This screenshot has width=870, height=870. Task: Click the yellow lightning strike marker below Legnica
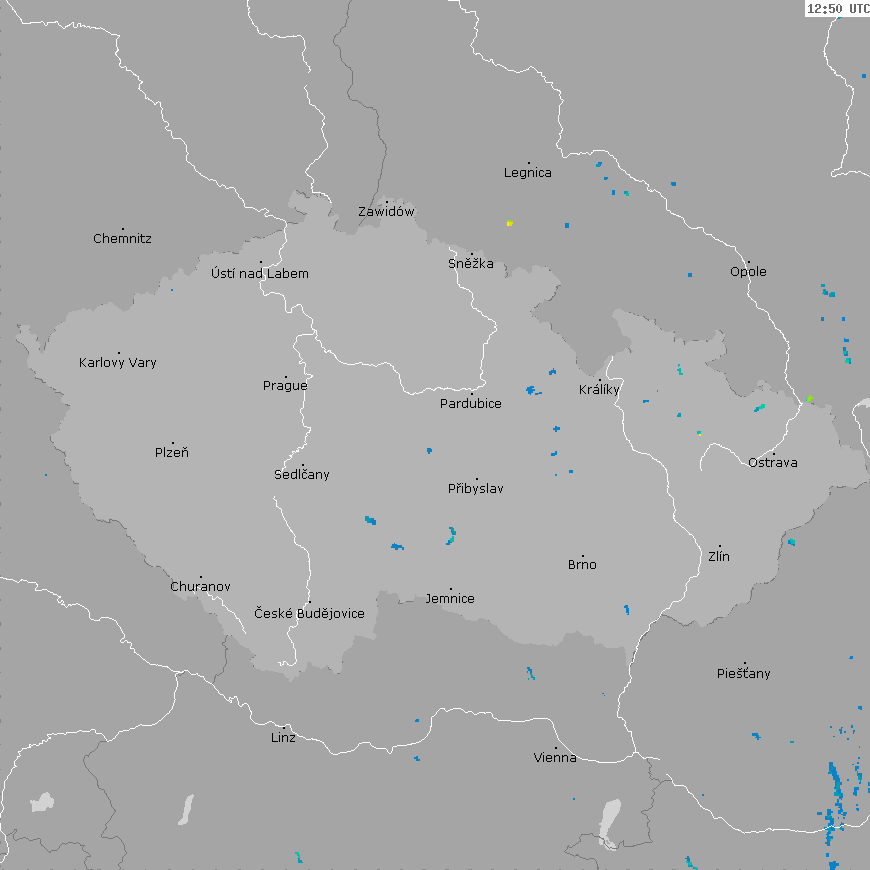click(x=509, y=223)
